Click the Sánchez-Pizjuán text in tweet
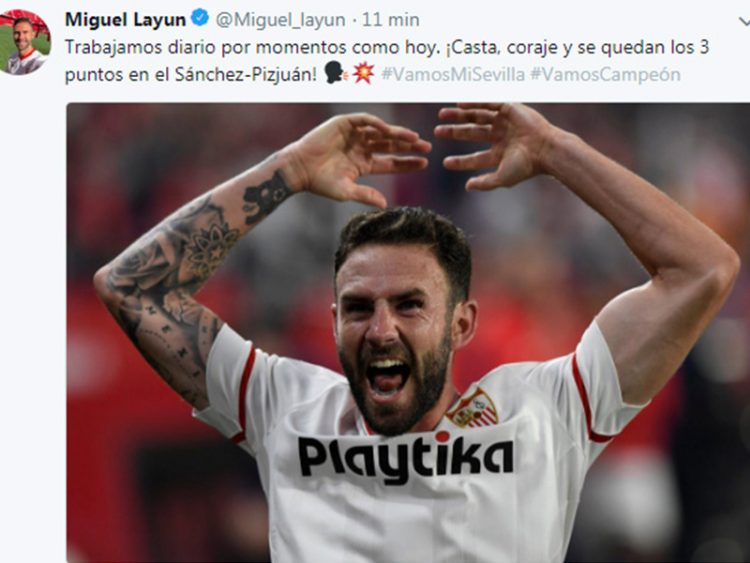 point(245,75)
